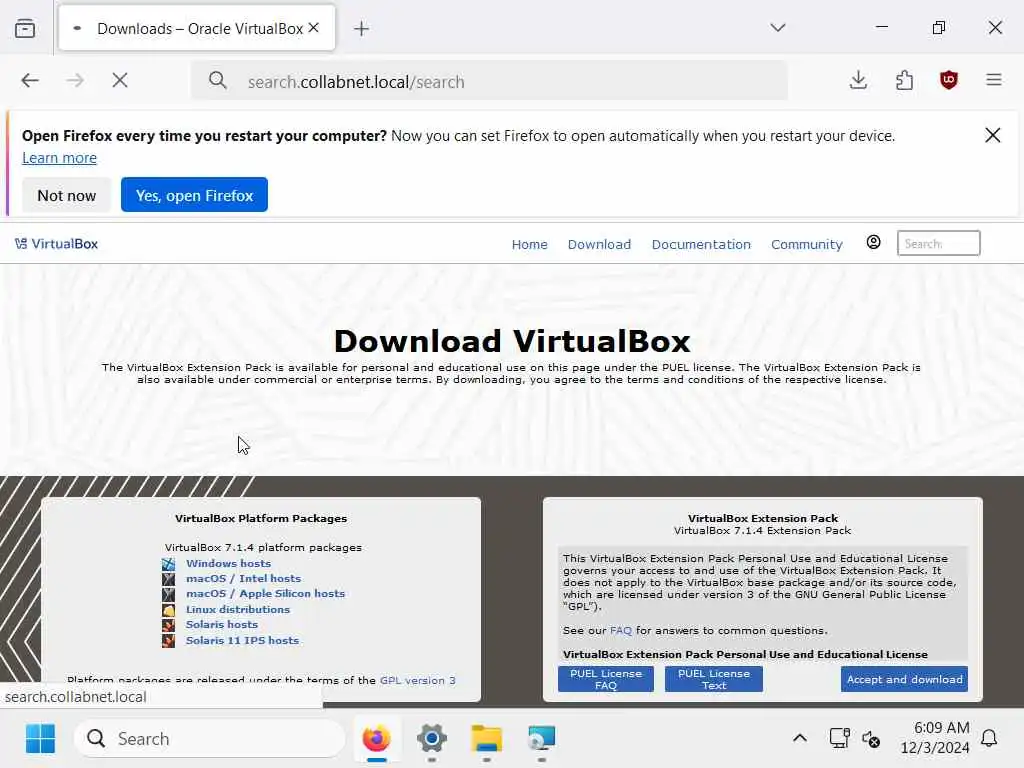This screenshot has width=1024, height=768.
Task: Dismiss the Open Firefox notification bar
Action: tap(992, 135)
